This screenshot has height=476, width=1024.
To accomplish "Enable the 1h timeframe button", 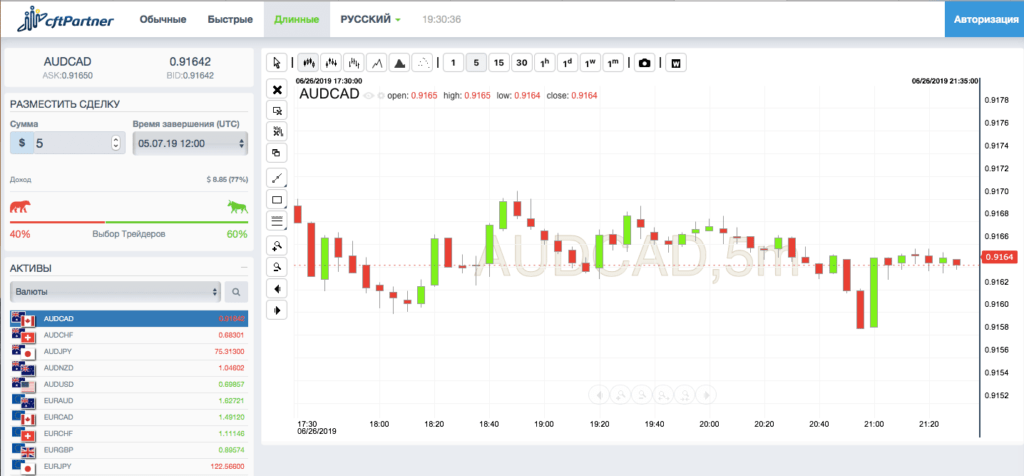I will (x=545, y=63).
